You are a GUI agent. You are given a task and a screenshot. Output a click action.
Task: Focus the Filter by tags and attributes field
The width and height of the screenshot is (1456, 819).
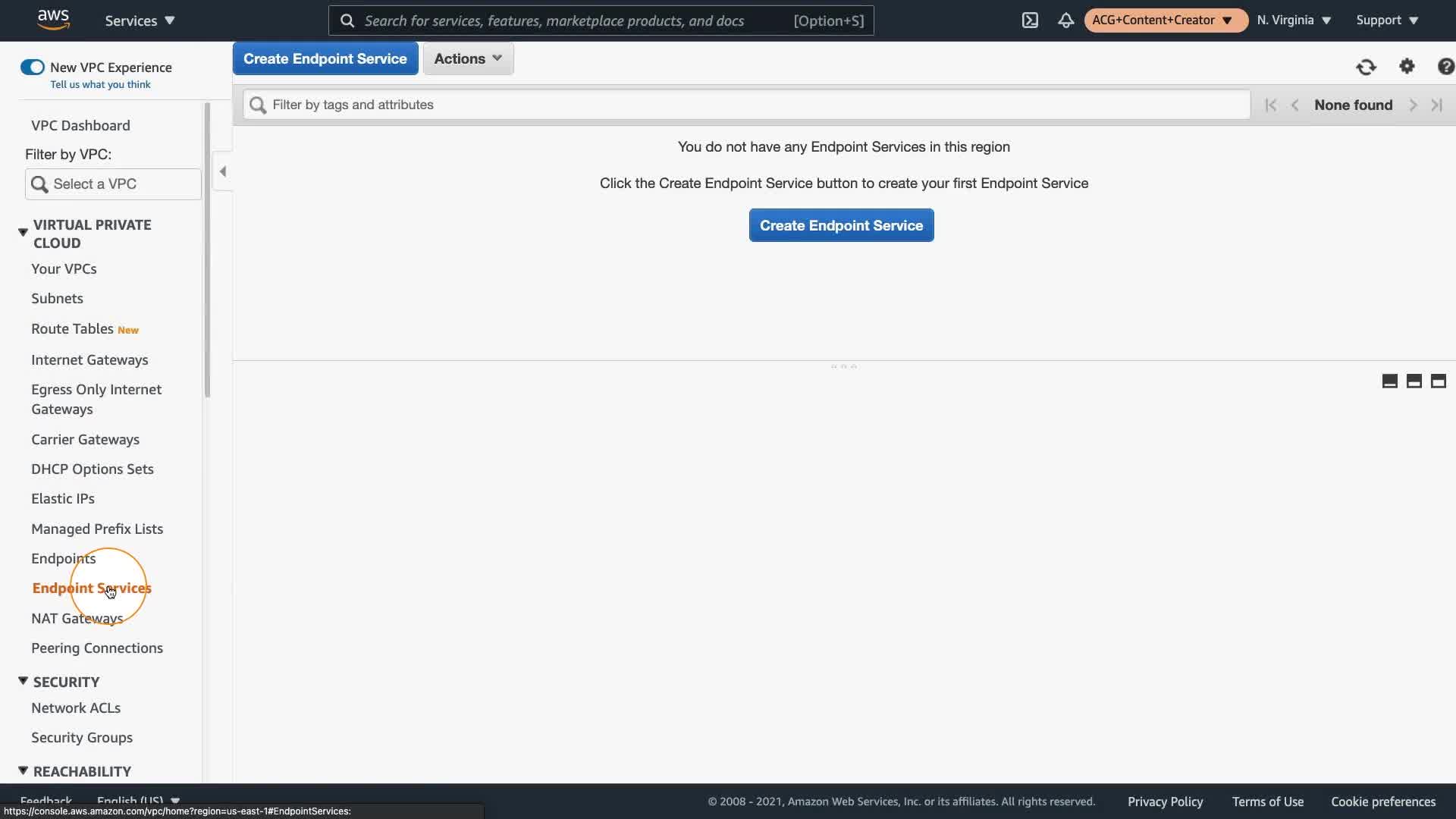click(x=746, y=105)
